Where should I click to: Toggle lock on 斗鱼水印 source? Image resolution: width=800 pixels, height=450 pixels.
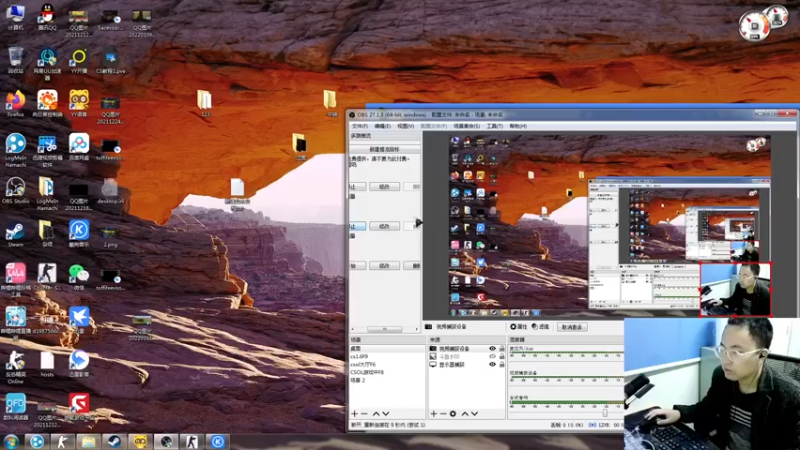[x=502, y=357]
